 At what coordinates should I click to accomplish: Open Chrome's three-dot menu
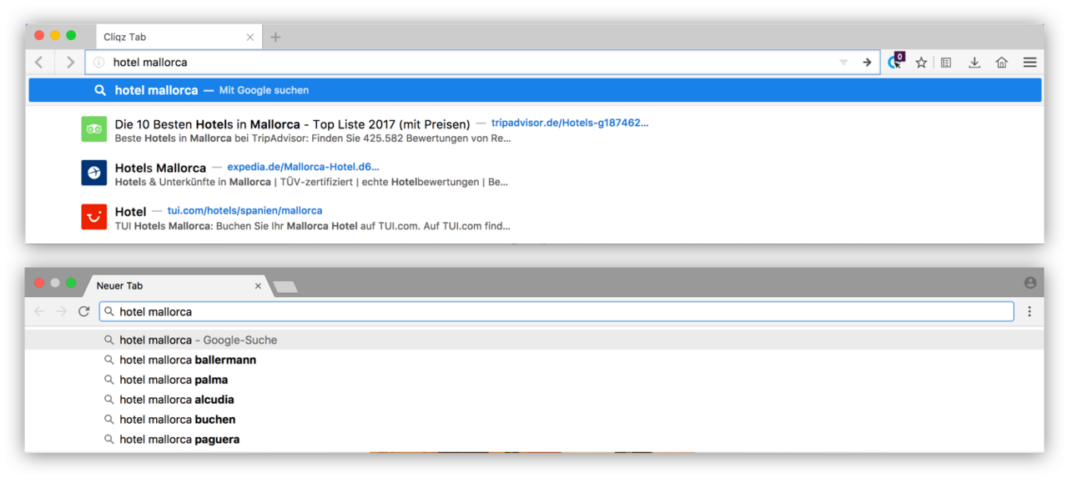pos(1029,311)
